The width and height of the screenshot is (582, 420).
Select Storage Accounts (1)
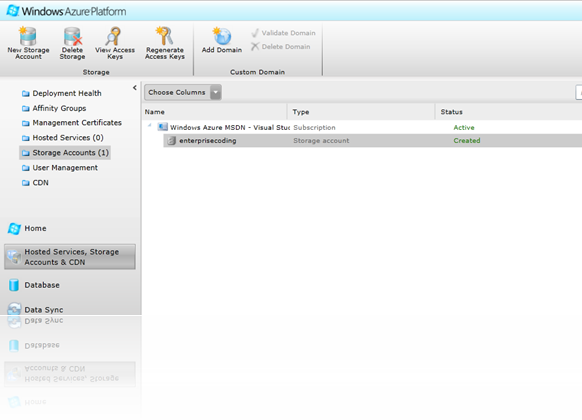point(65,153)
